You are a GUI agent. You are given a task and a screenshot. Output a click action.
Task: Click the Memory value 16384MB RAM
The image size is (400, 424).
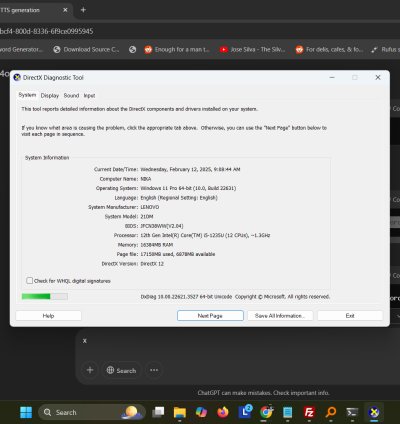[x=157, y=245]
